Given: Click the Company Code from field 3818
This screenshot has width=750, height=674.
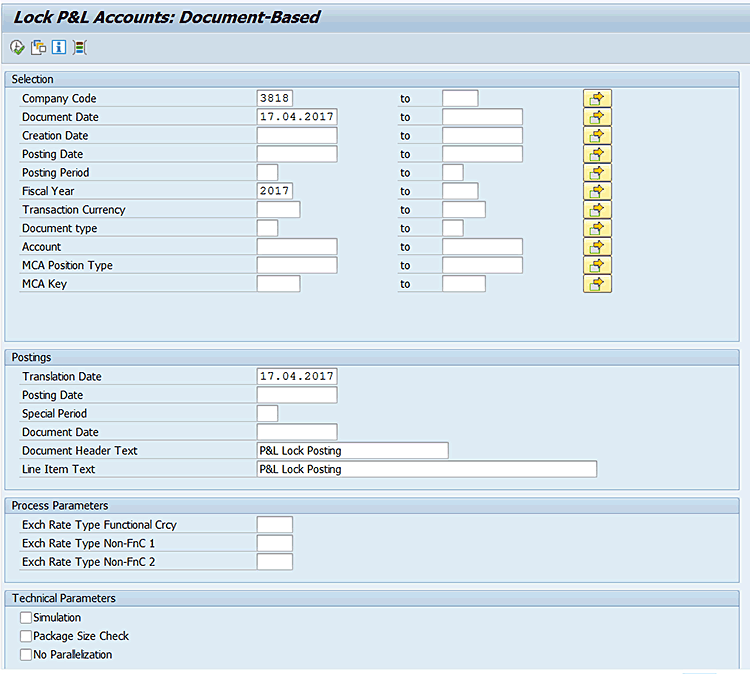Looking at the screenshot, I should 275,98.
